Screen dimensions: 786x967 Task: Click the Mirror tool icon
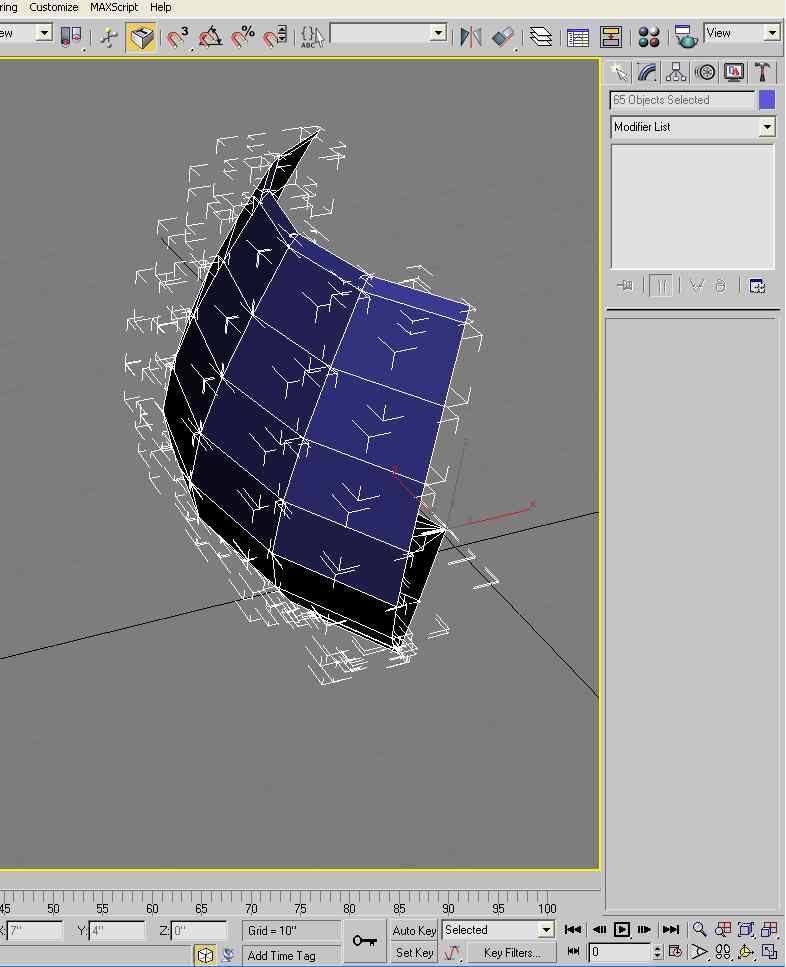coord(470,37)
